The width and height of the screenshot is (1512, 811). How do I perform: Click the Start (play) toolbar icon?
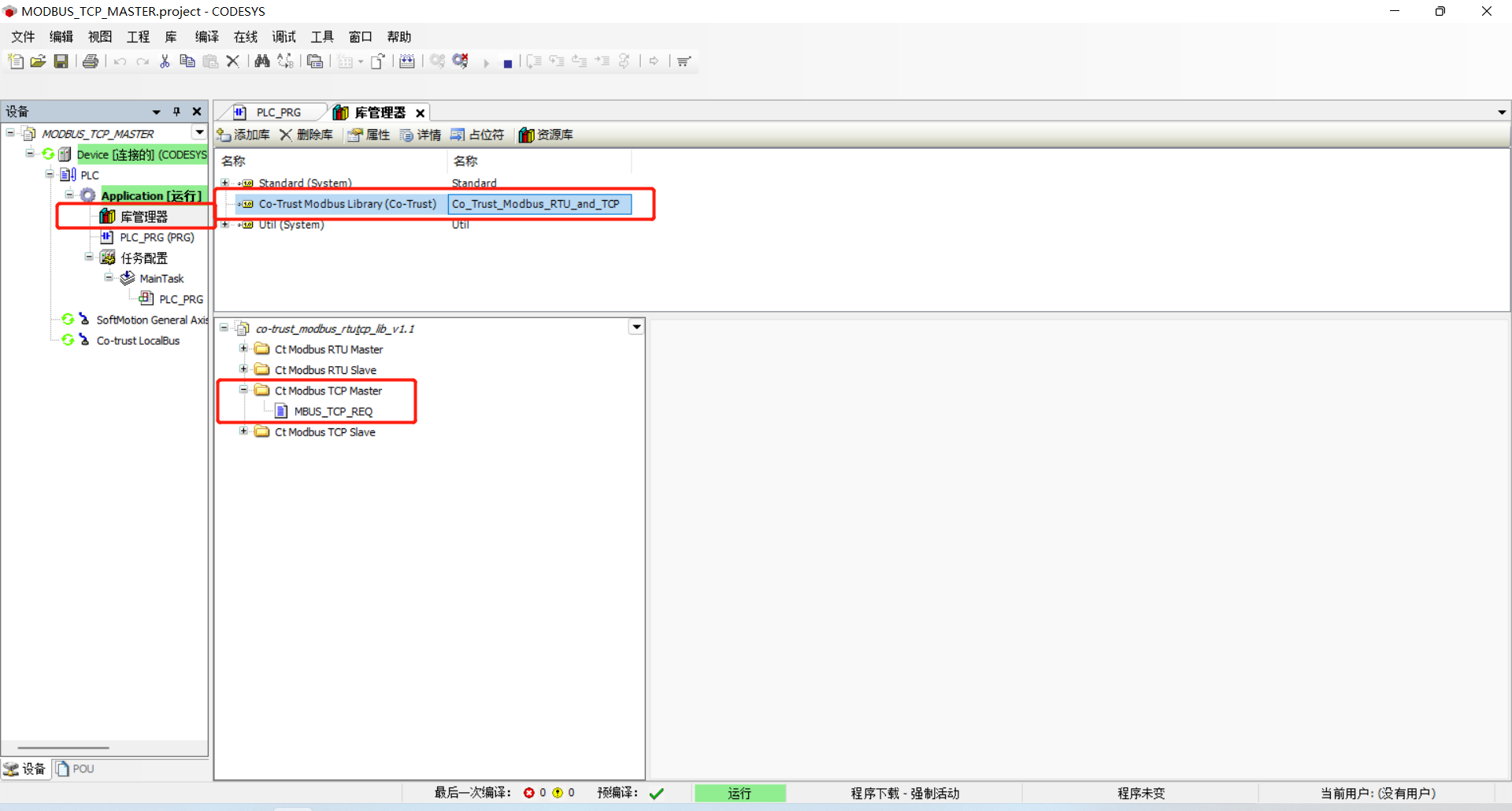click(x=486, y=63)
